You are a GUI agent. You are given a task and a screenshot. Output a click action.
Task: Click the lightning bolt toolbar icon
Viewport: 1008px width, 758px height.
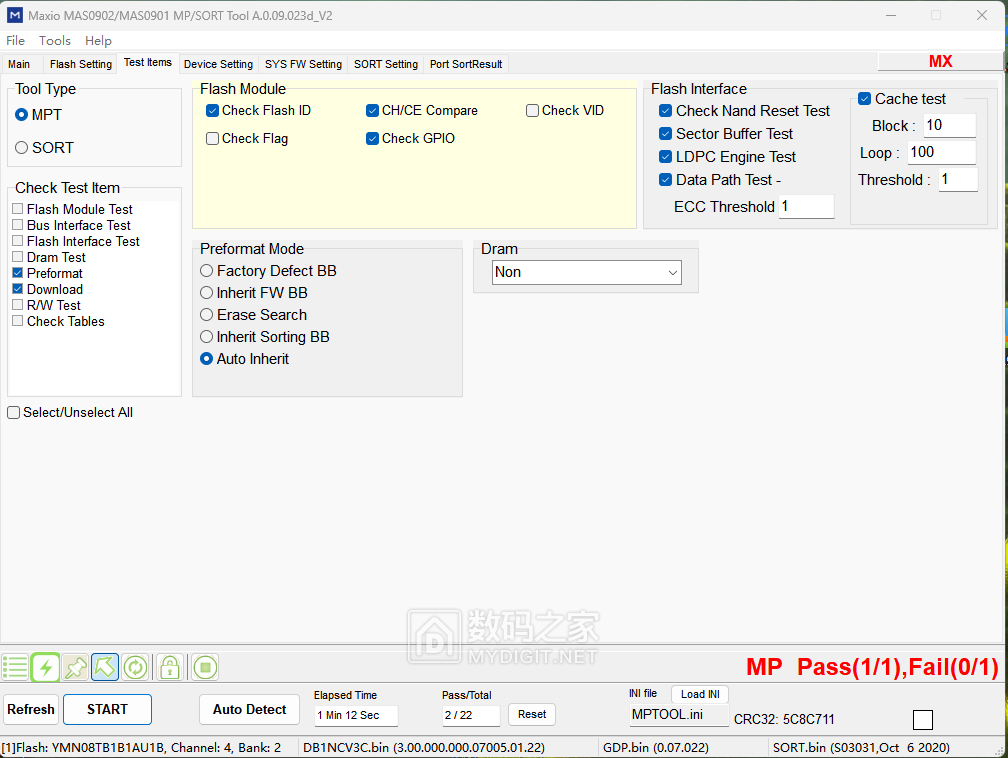pyautogui.click(x=46, y=667)
